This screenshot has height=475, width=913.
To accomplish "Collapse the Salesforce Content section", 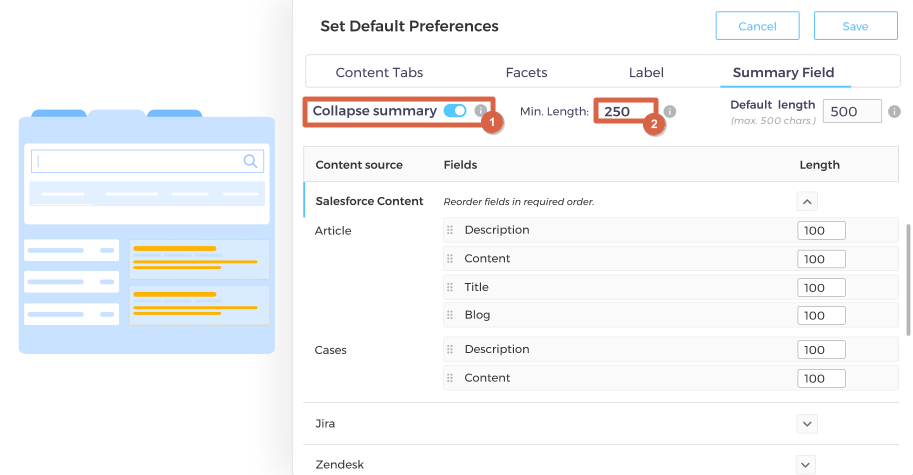I will (x=808, y=201).
